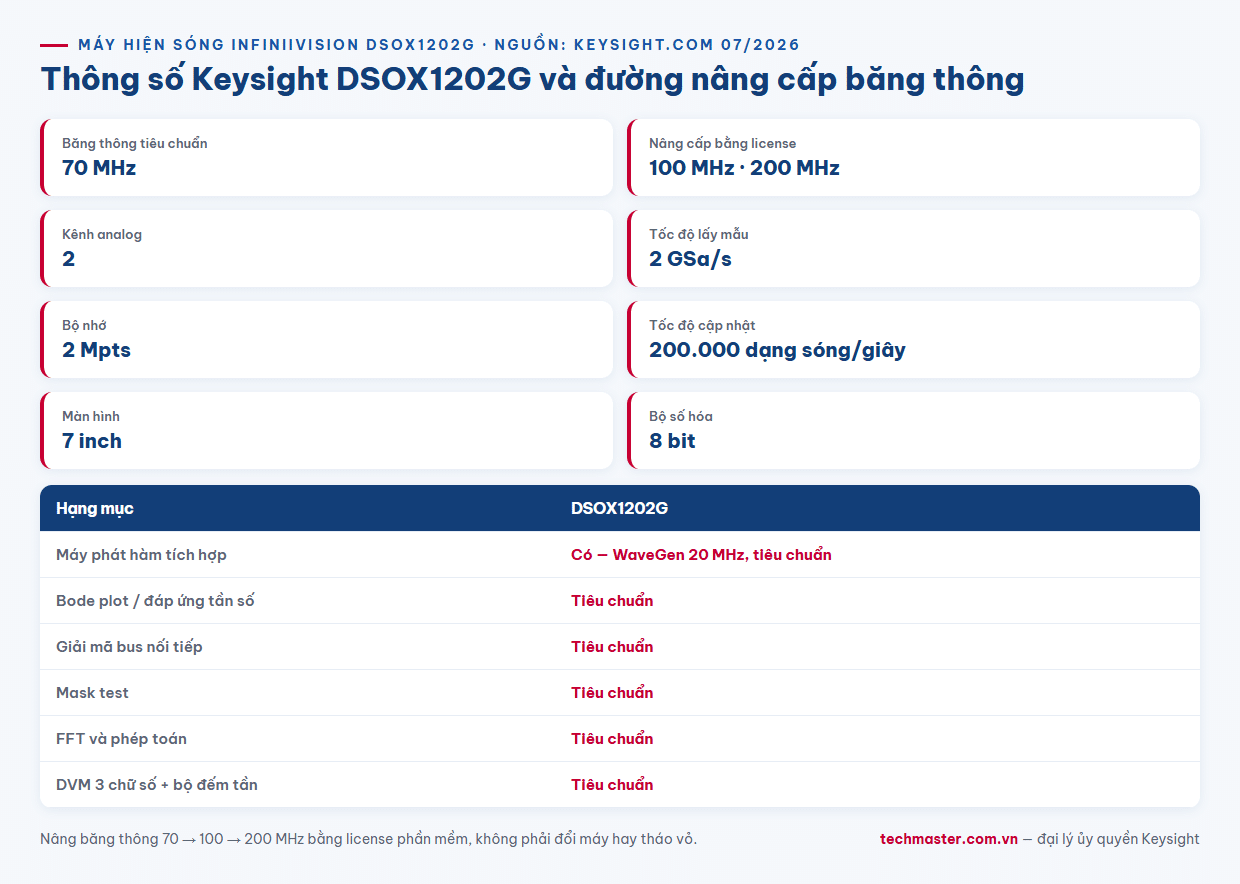
Task: Click 'Tiêu chuẩn' in the FFT row
Action: click(612, 738)
